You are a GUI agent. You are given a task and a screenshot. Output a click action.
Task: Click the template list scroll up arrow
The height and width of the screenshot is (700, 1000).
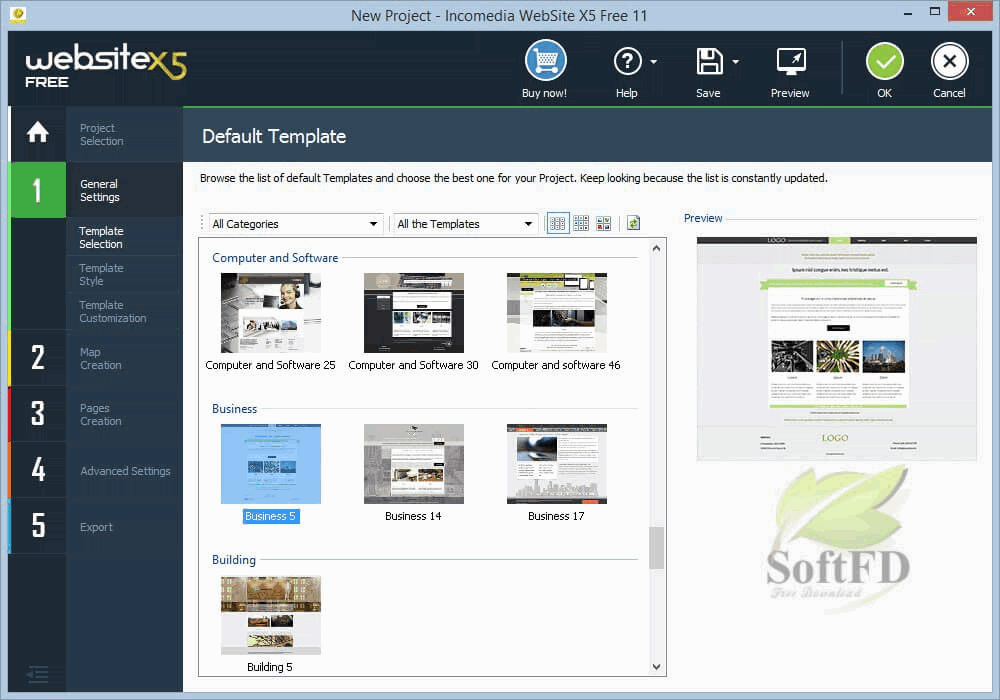(656, 248)
